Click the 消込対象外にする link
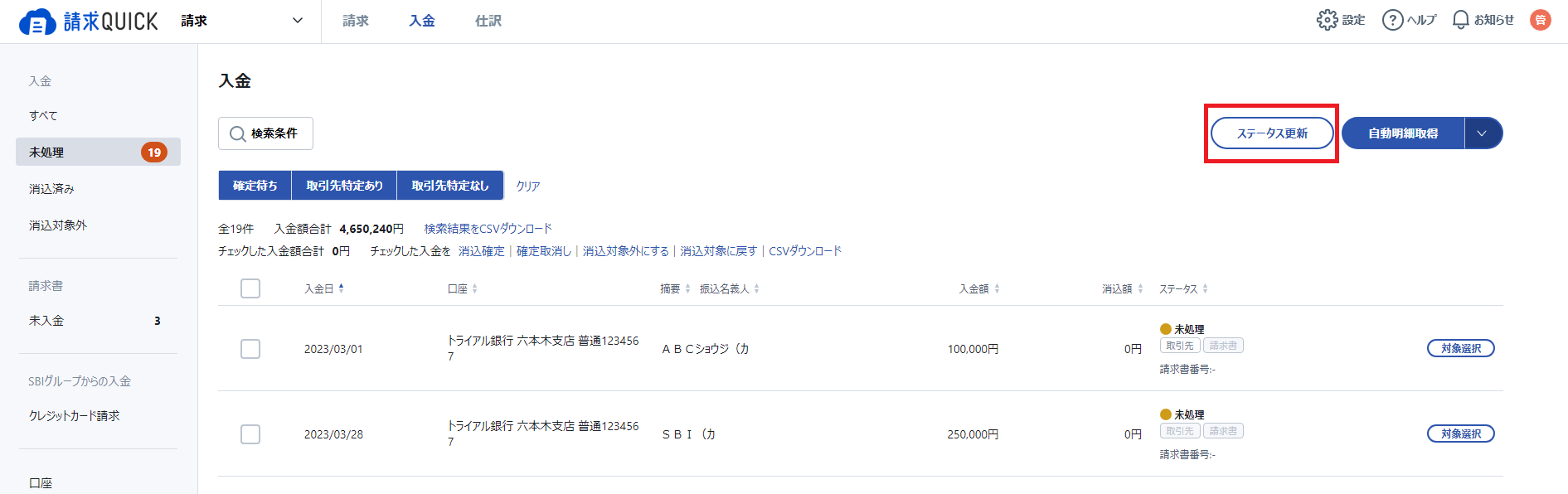 626,251
